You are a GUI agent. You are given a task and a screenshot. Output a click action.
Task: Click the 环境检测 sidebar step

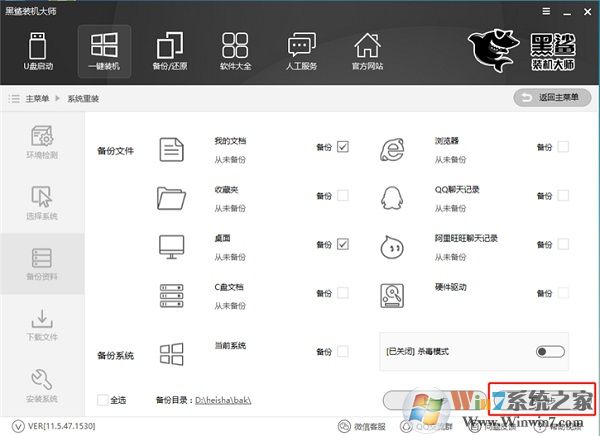click(x=42, y=142)
